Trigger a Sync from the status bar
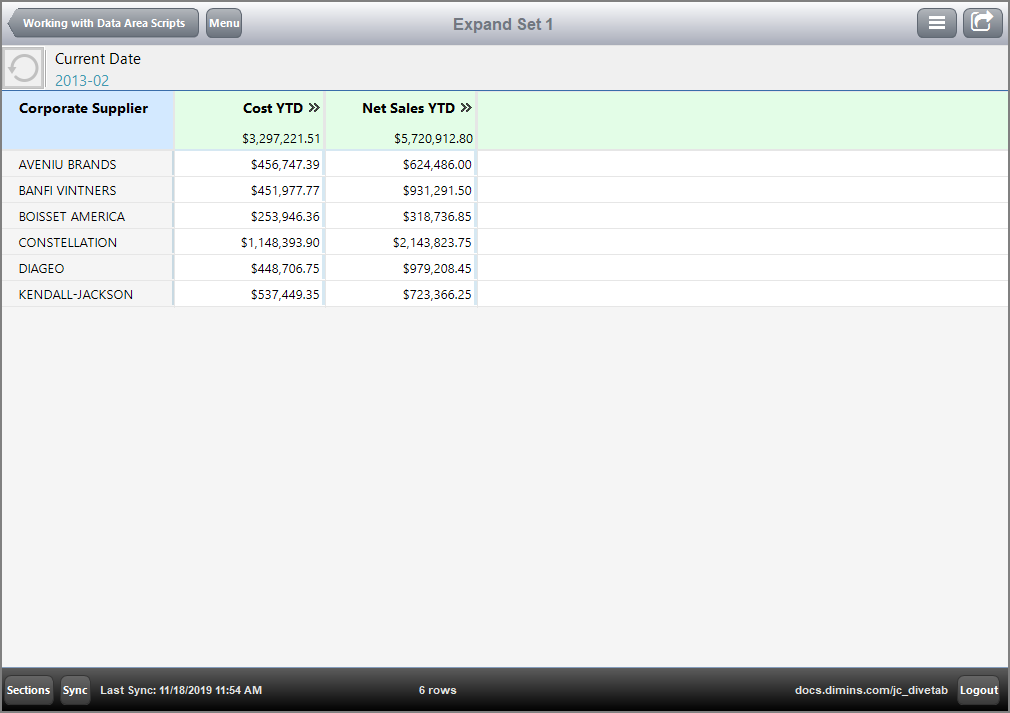This screenshot has width=1010, height=713. point(75,690)
